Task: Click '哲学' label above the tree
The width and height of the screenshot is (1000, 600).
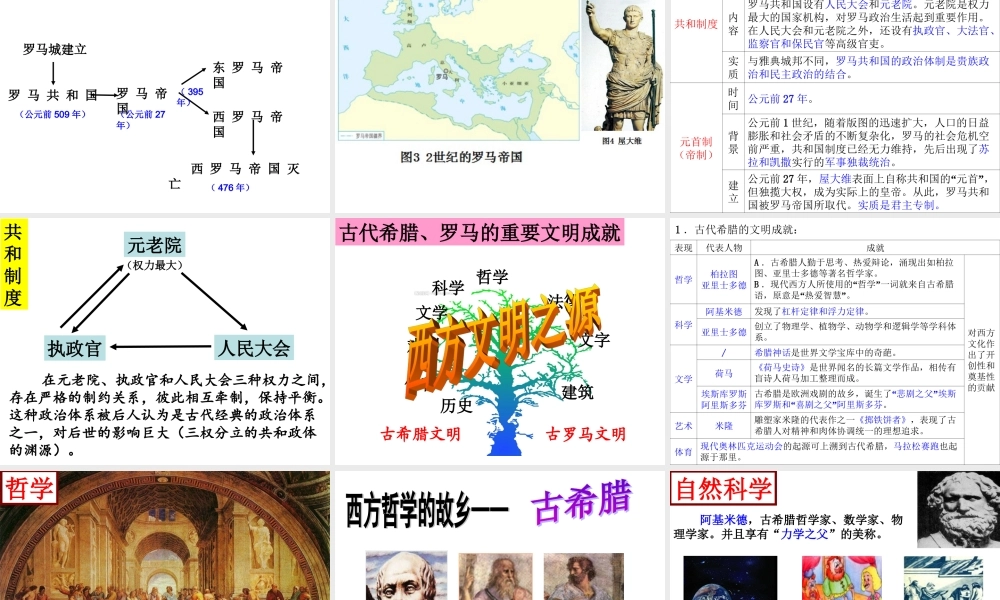Action: click(x=492, y=276)
